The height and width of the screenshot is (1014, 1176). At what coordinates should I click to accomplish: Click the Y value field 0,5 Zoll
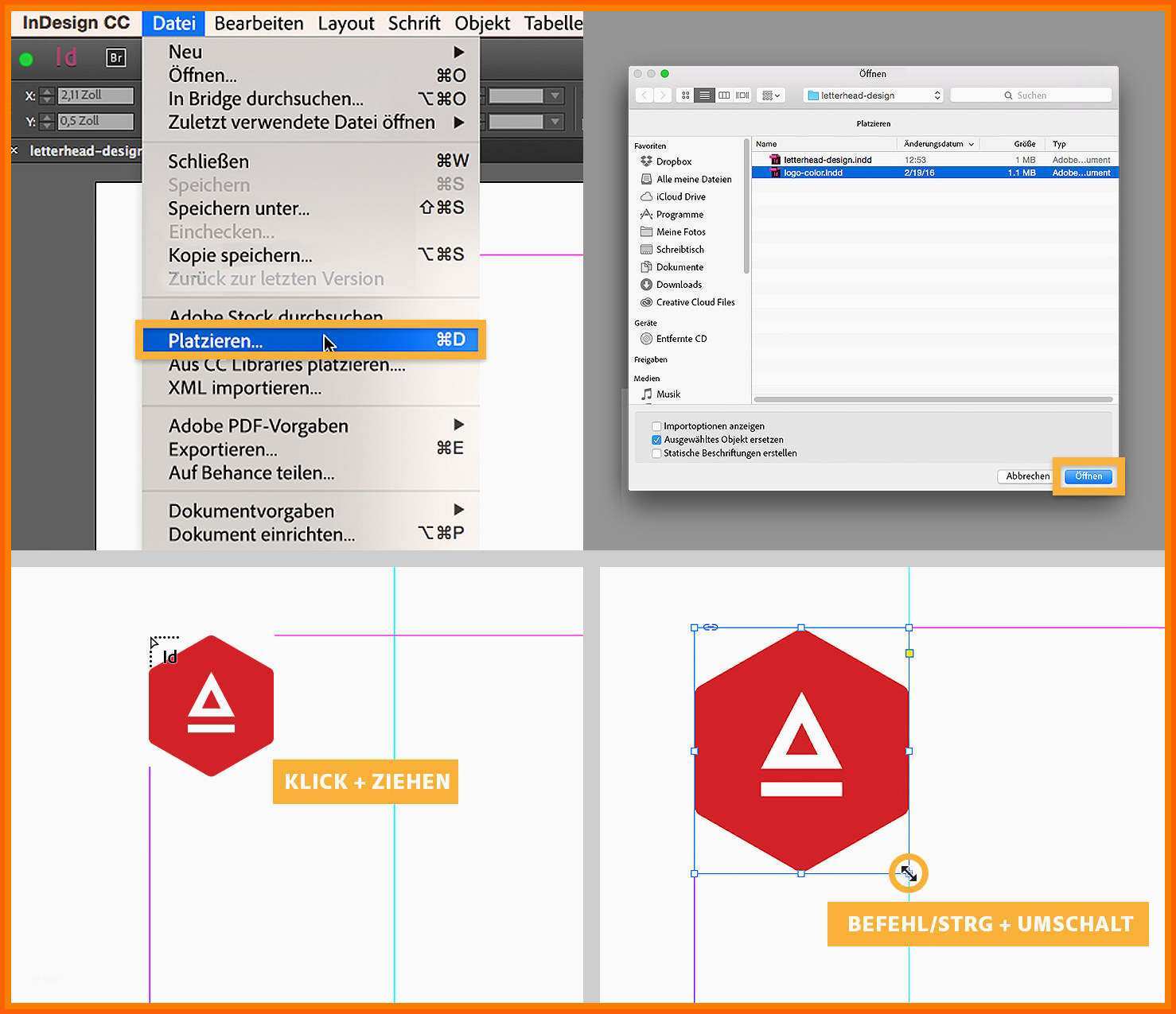95,122
